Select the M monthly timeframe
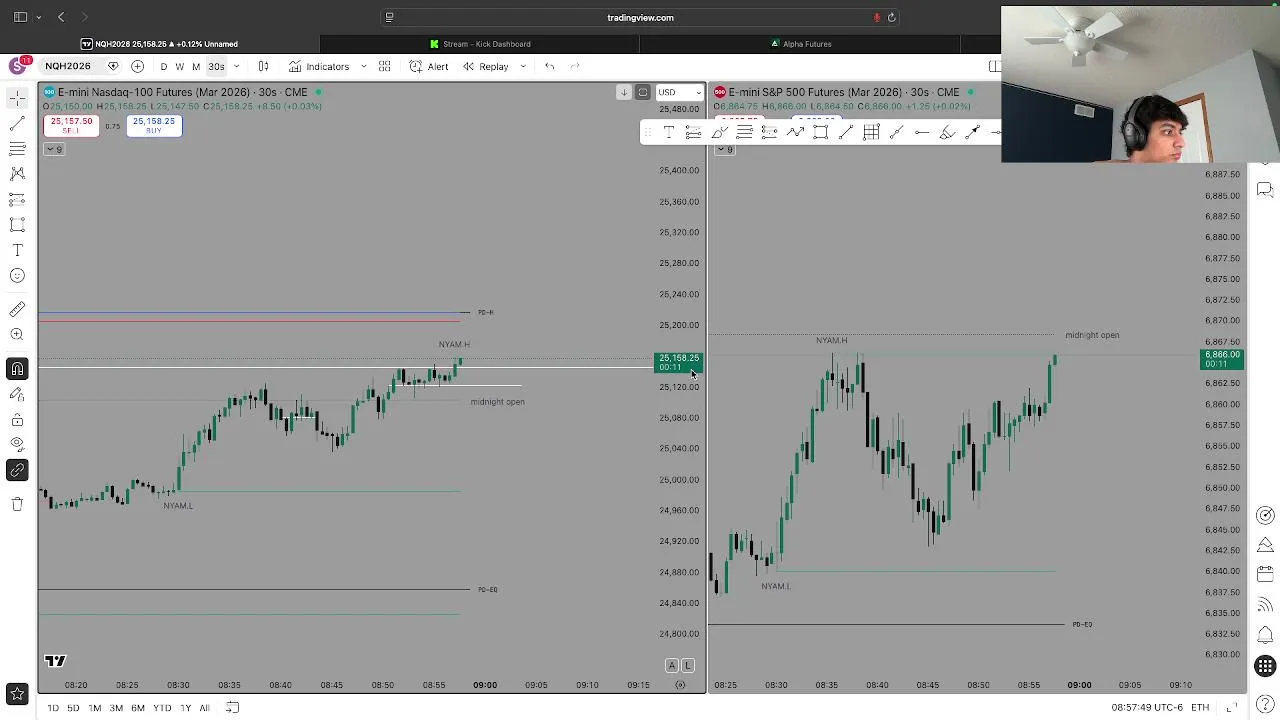 coord(196,66)
